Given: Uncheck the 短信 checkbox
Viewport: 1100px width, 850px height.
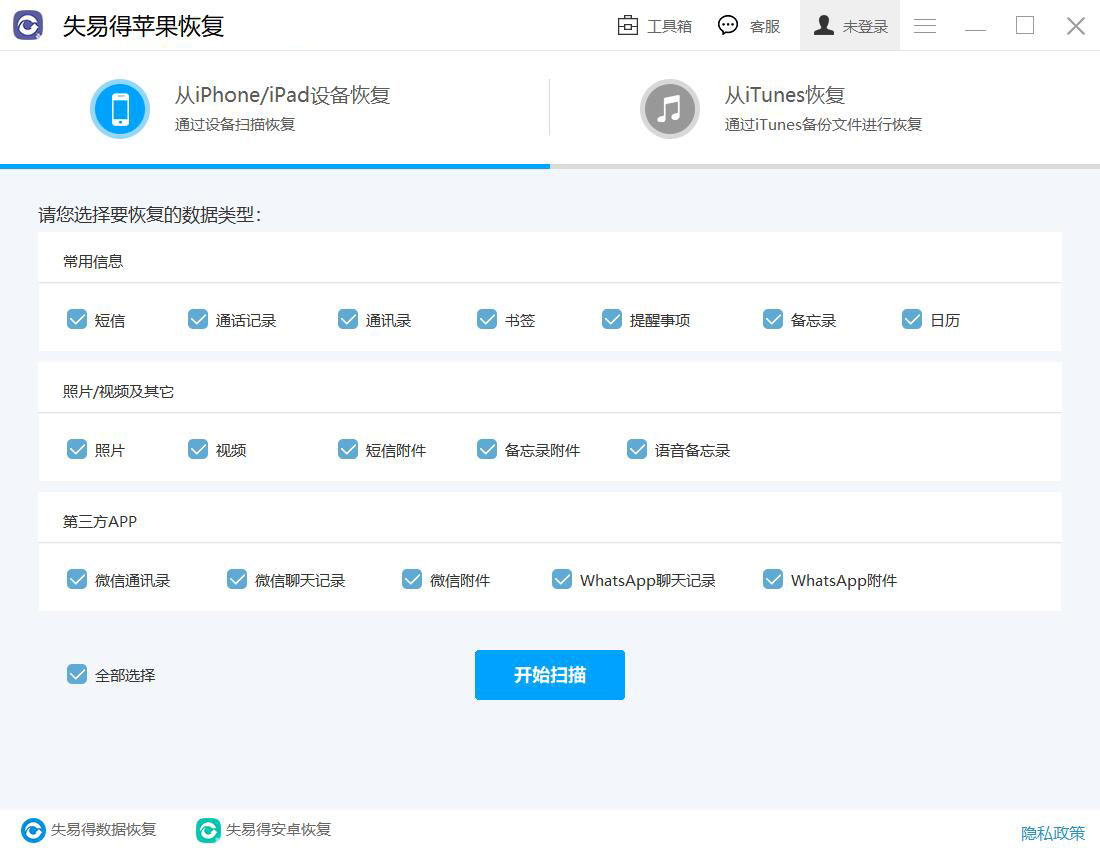Looking at the screenshot, I should coord(76,319).
